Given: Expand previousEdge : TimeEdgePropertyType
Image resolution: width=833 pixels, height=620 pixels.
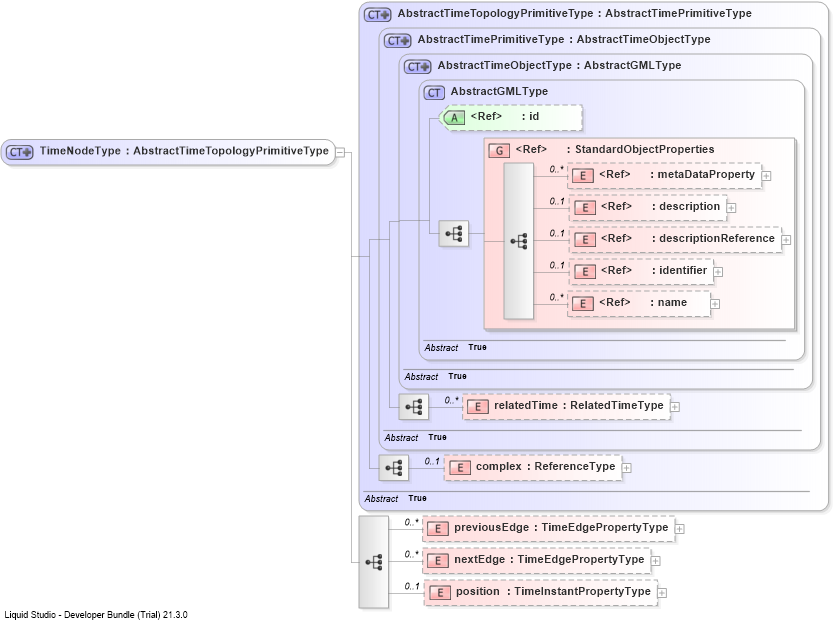Looking at the screenshot, I should click(x=679, y=529).
